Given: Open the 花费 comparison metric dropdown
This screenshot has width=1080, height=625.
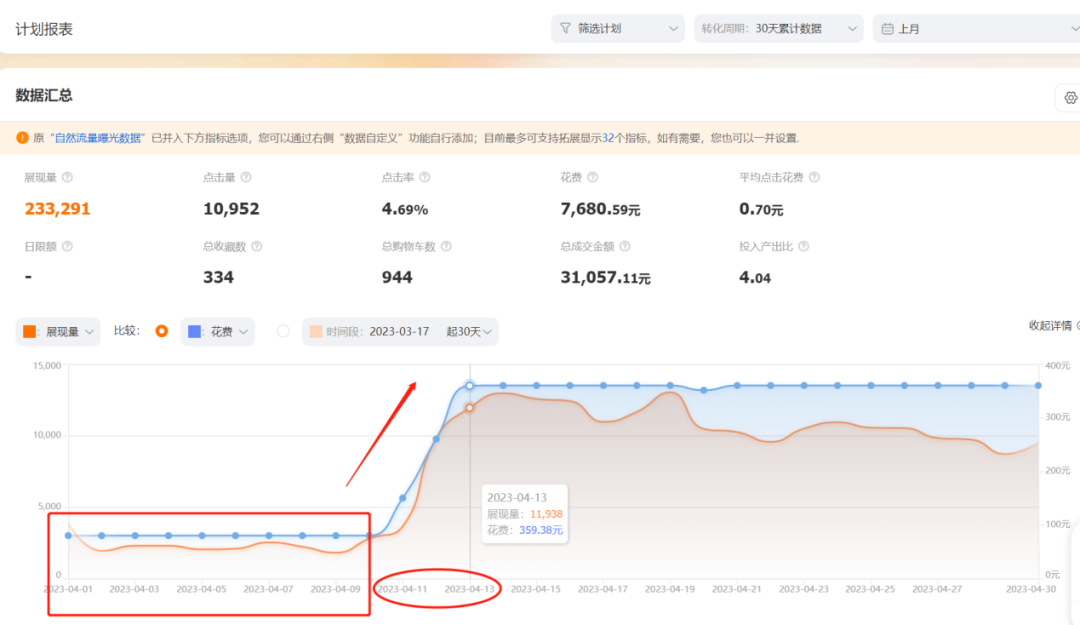Looking at the screenshot, I should [217, 332].
